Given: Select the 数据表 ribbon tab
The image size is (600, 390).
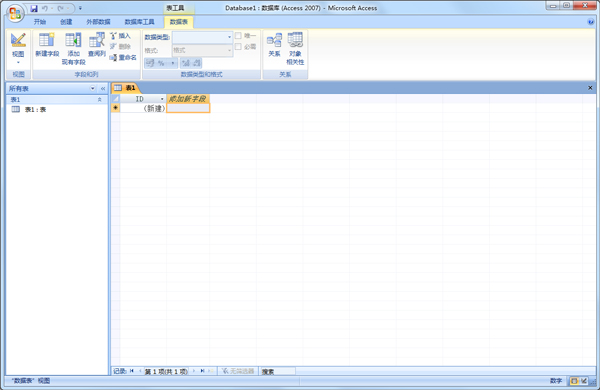Looking at the screenshot, I should click(179, 22).
